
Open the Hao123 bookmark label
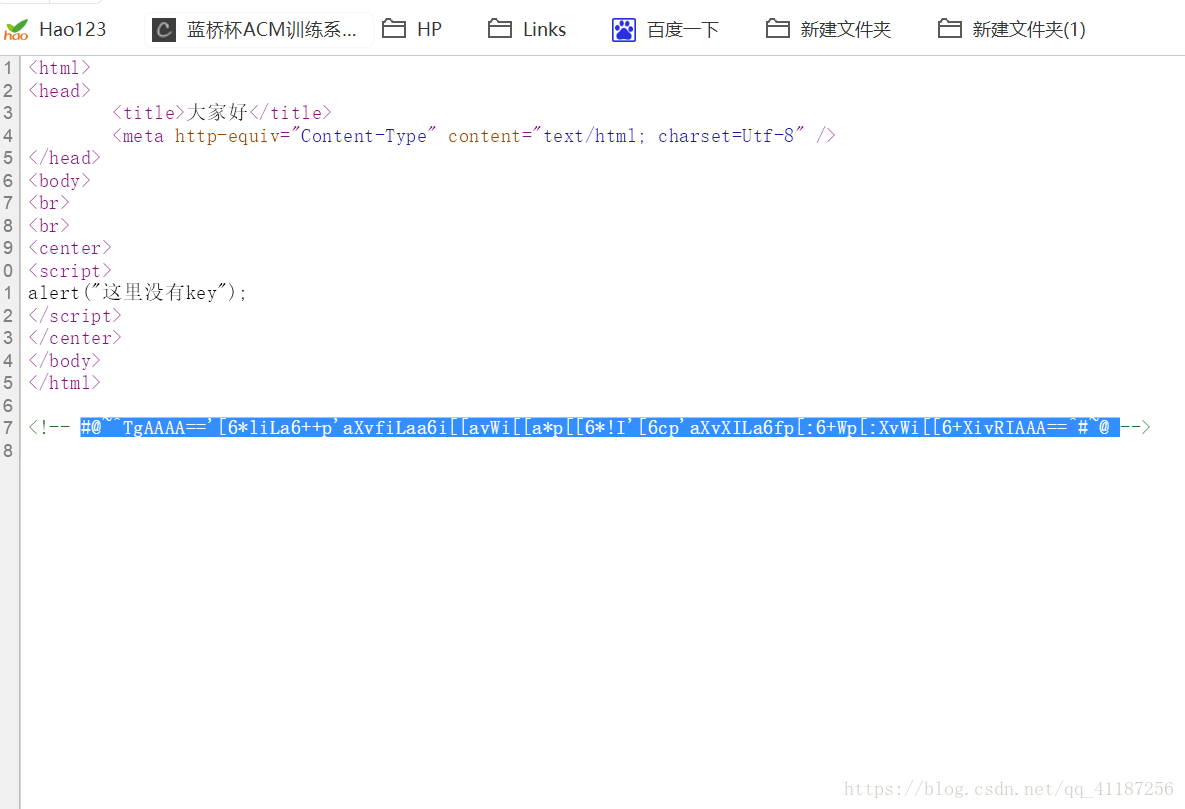[73, 29]
